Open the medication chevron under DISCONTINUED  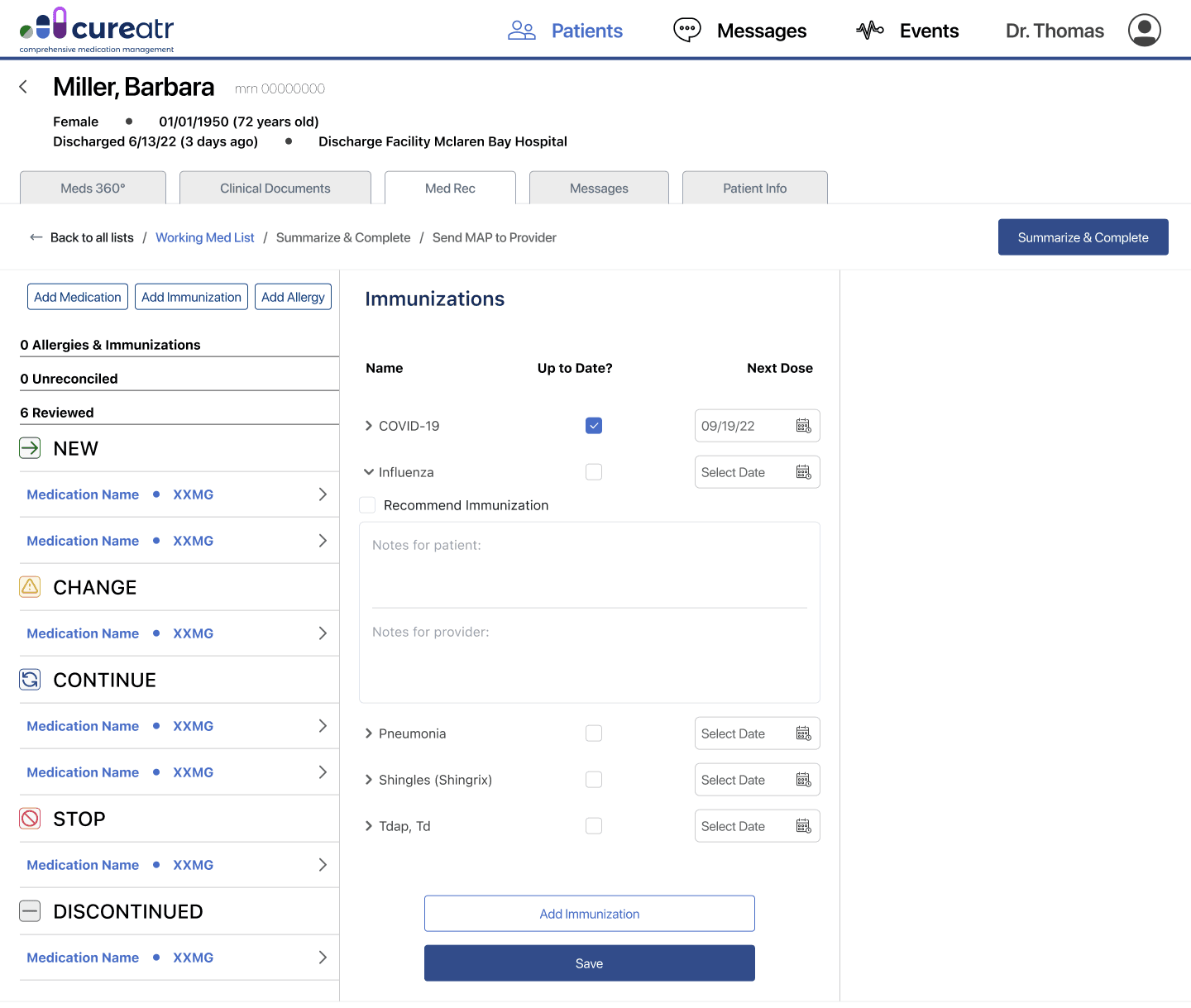(x=323, y=958)
